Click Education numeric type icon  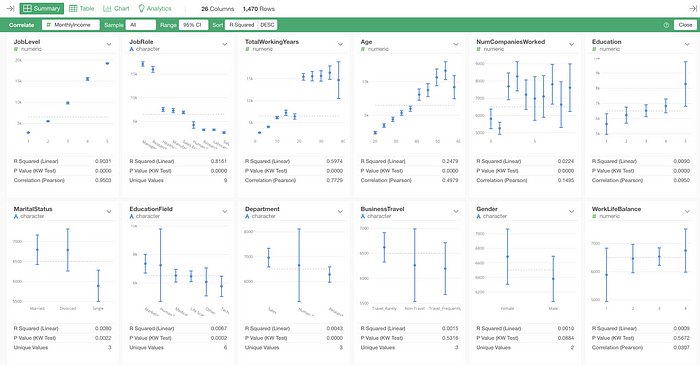pyautogui.click(x=594, y=49)
